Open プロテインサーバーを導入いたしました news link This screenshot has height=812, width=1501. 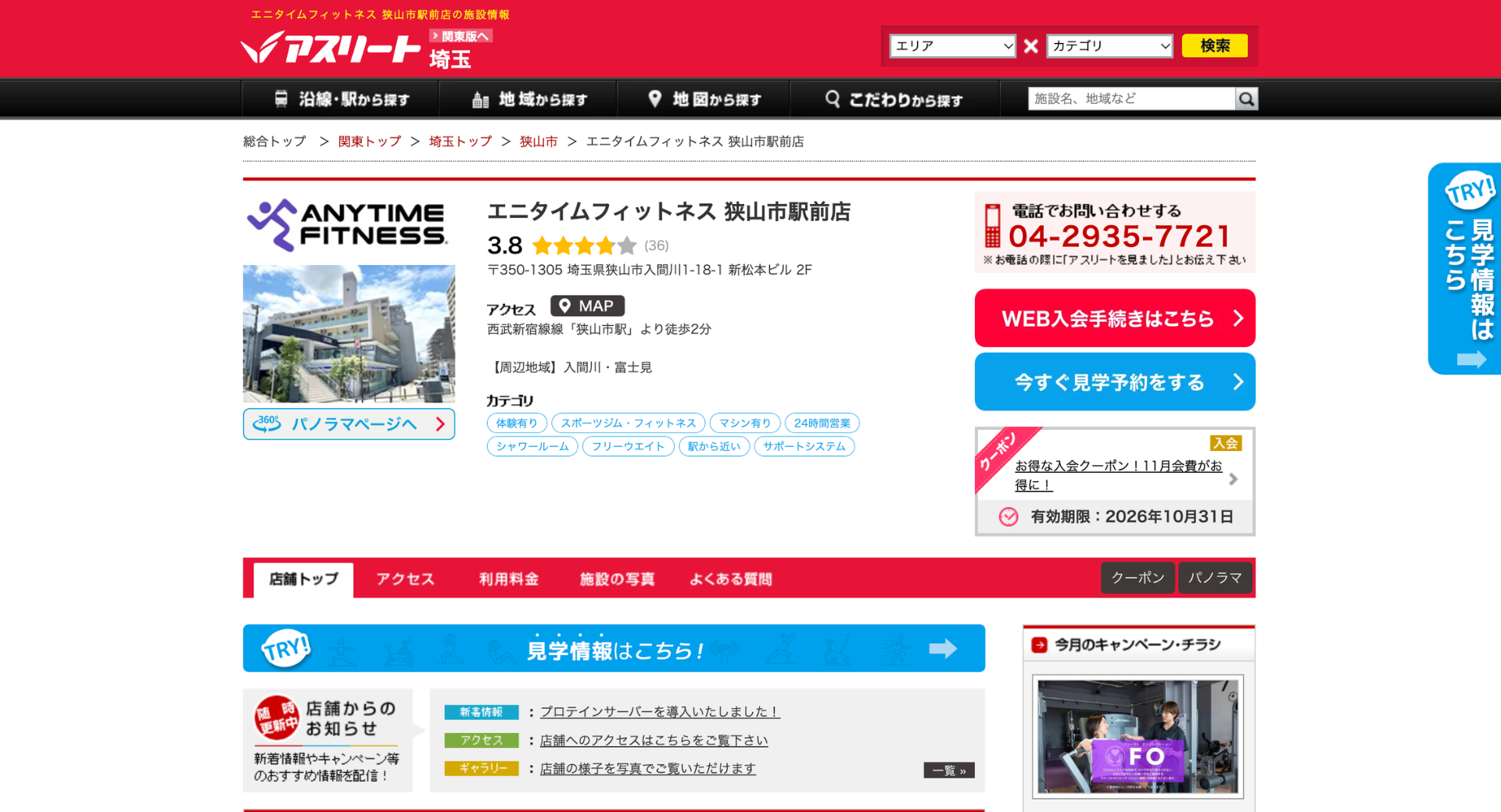click(660, 712)
